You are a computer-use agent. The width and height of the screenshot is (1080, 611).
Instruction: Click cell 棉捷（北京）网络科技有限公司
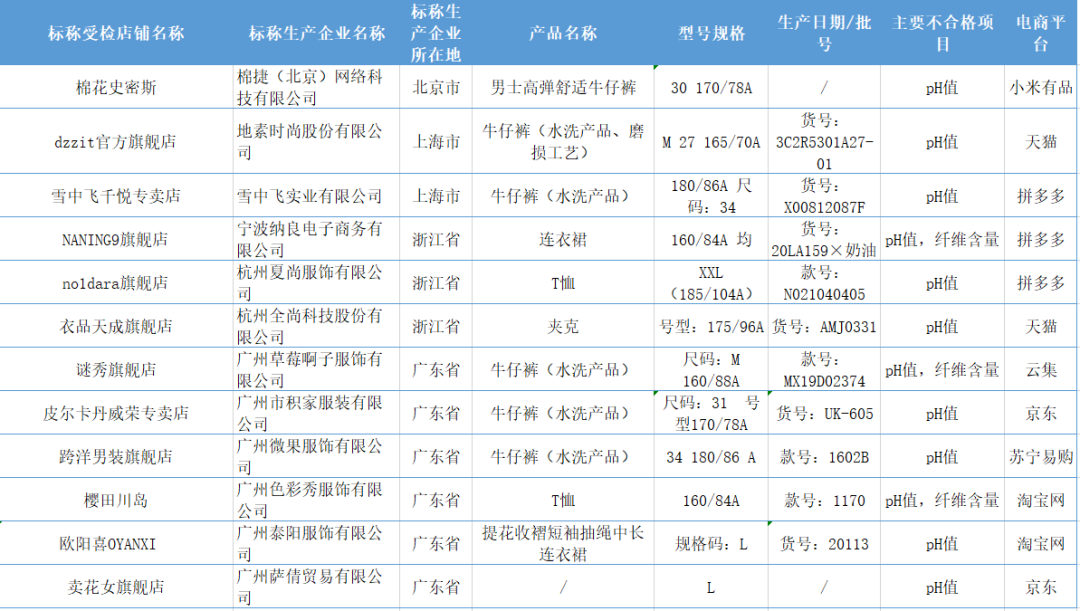coord(317,87)
